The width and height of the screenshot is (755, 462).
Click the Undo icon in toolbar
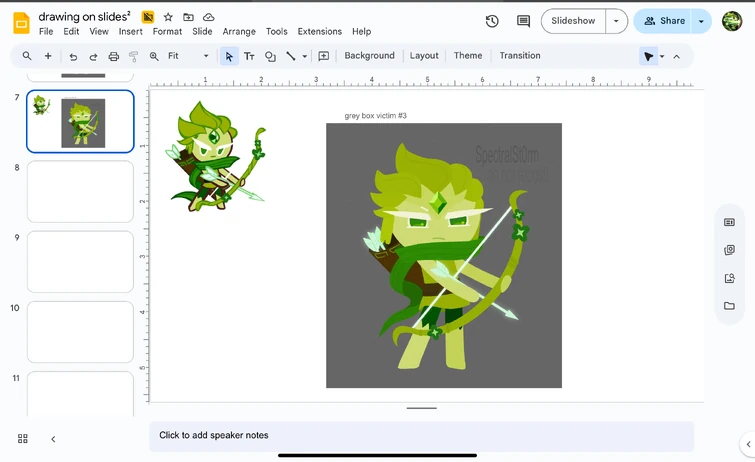(73, 57)
